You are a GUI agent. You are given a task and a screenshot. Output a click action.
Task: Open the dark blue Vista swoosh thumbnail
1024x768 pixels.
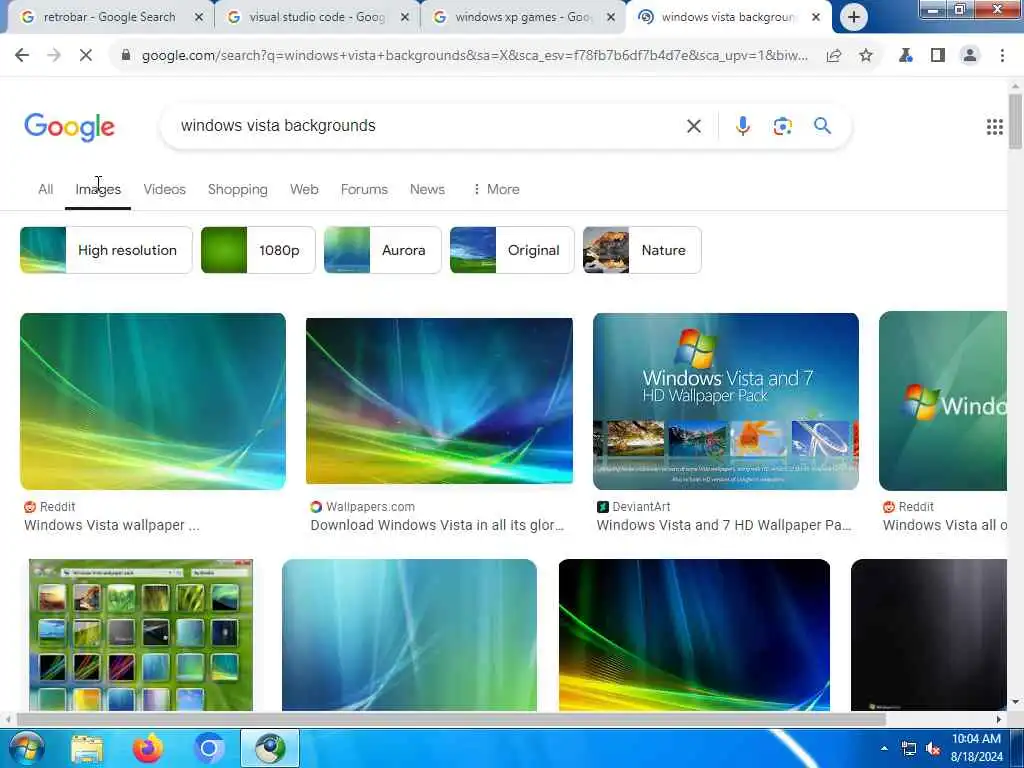click(694, 635)
